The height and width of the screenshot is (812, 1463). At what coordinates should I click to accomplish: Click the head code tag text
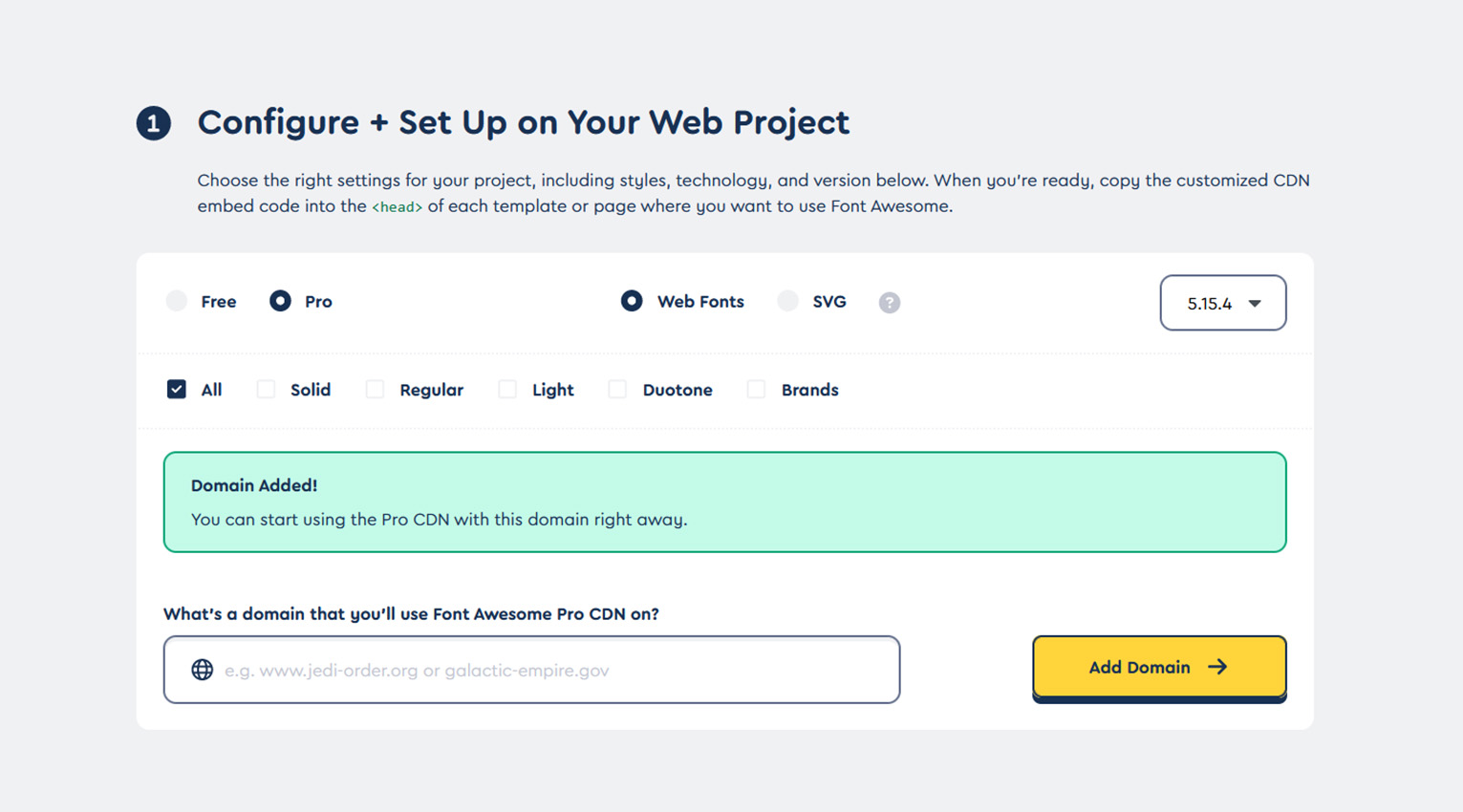pyautogui.click(x=397, y=207)
